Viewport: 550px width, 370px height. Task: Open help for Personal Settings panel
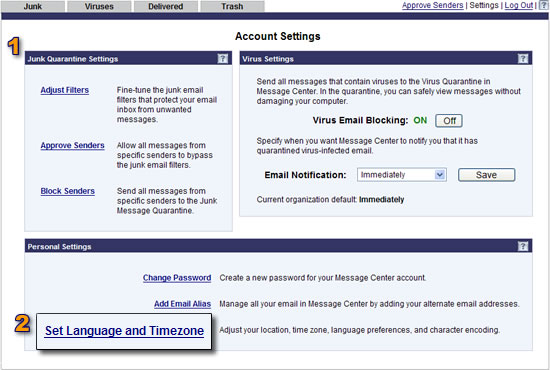pos(523,246)
